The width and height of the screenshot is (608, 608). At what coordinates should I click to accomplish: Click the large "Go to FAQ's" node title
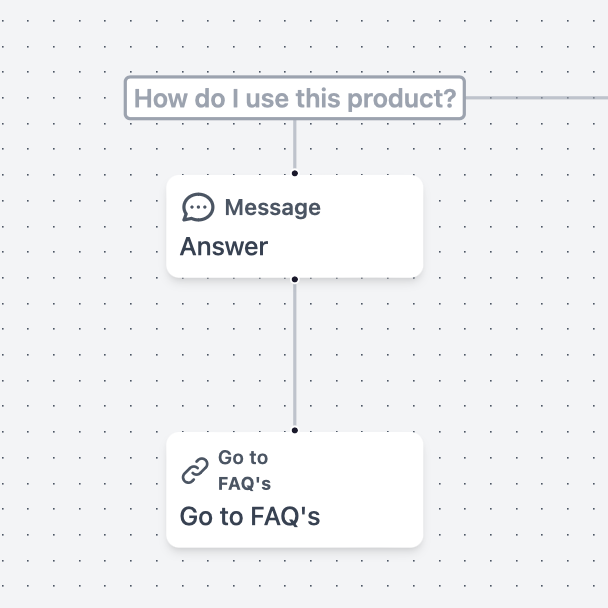250,516
